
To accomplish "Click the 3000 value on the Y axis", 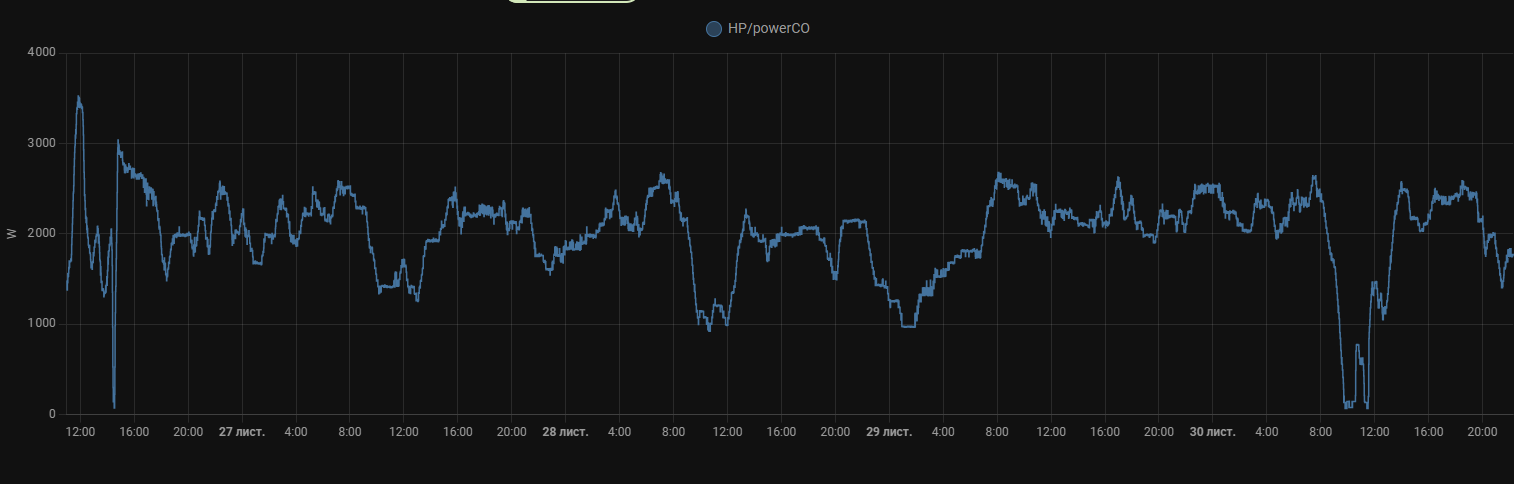I will point(42,143).
